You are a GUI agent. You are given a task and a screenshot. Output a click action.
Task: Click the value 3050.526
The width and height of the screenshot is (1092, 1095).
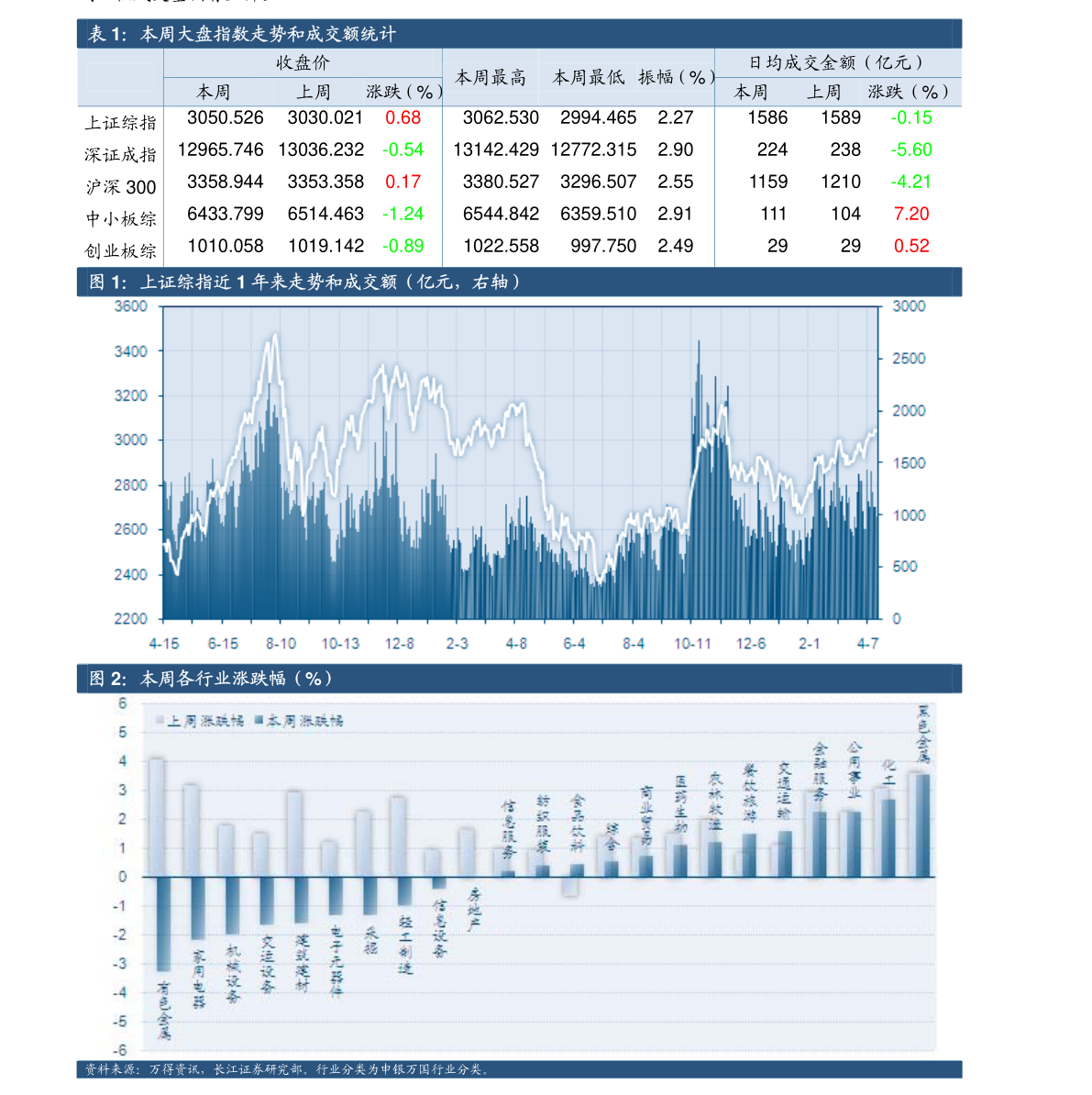(x=225, y=117)
